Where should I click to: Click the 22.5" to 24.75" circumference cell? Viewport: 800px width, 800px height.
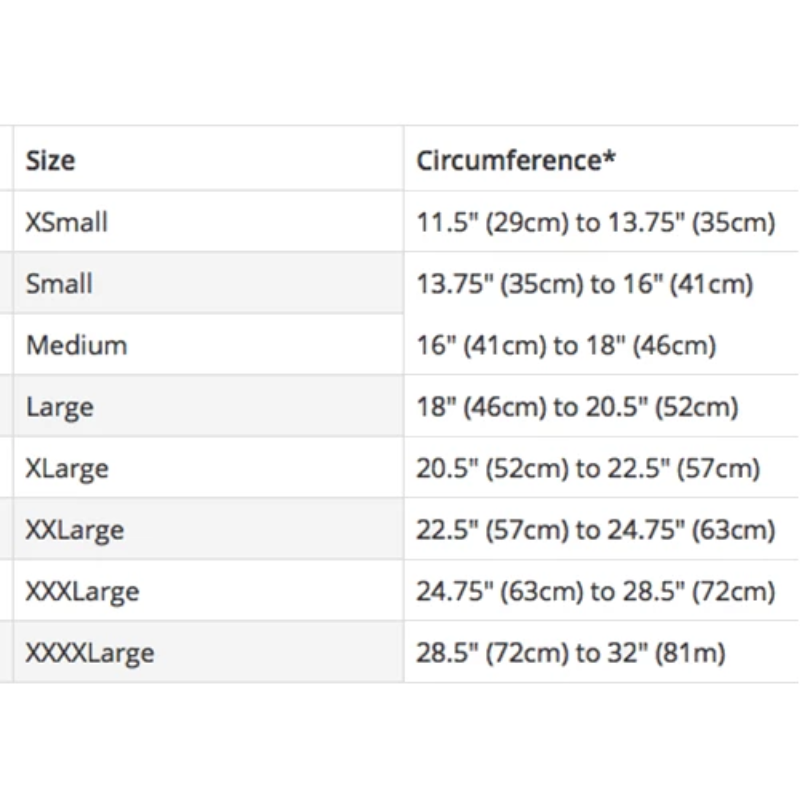[596, 530]
